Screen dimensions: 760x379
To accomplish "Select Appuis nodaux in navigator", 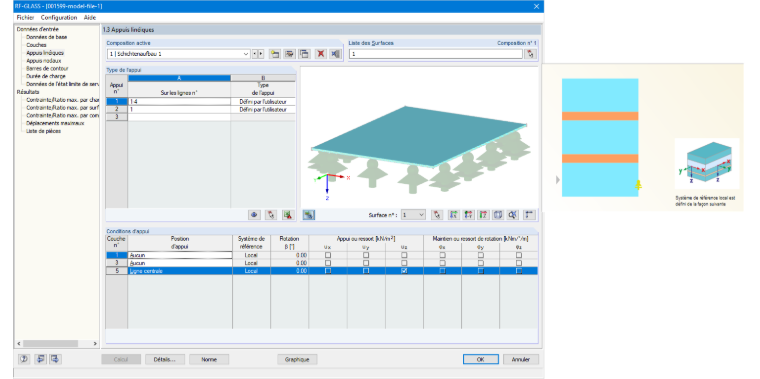I will pos(44,61).
